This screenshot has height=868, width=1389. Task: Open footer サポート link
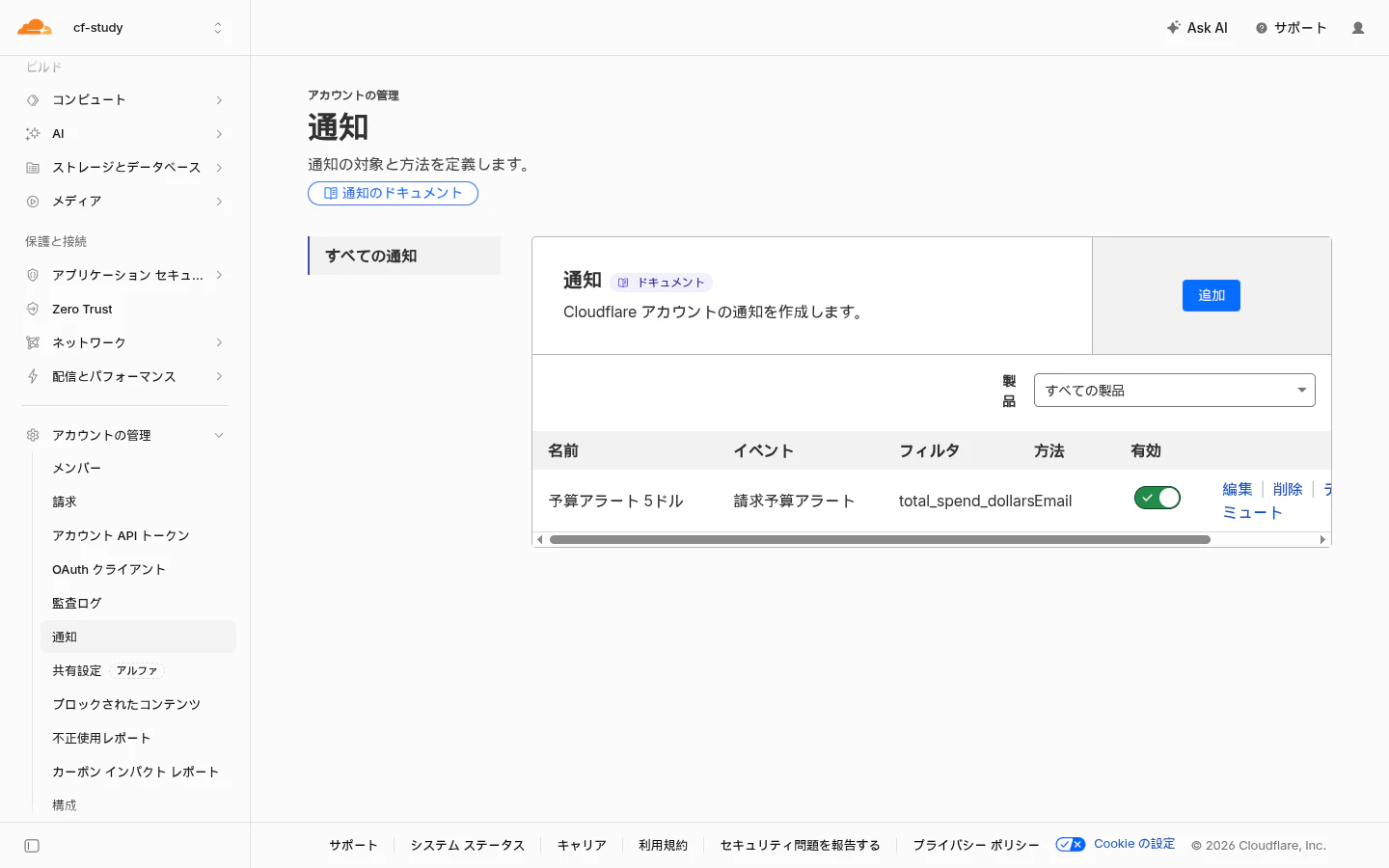353,845
